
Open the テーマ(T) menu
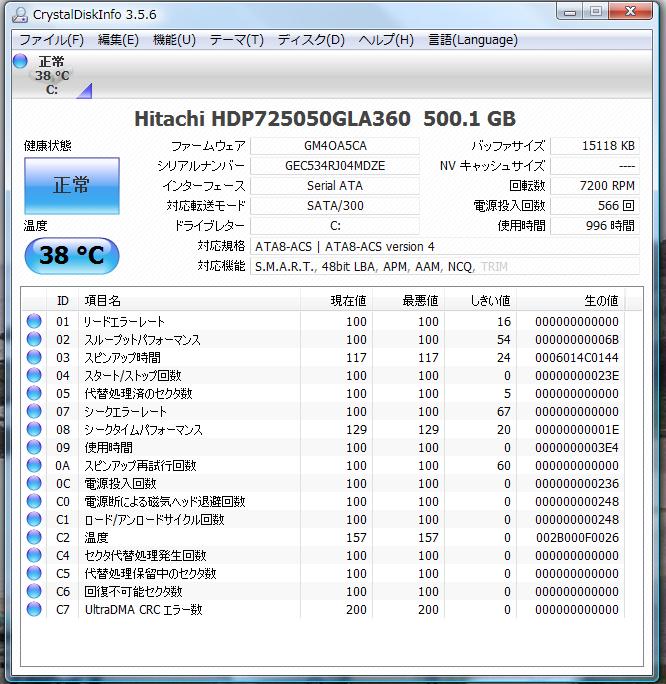tap(237, 40)
